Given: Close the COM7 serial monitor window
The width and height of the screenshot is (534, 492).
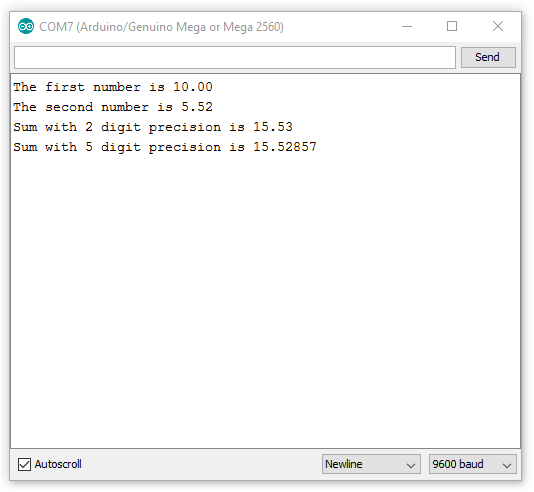Looking at the screenshot, I should pyautogui.click(x=498, y=26).
